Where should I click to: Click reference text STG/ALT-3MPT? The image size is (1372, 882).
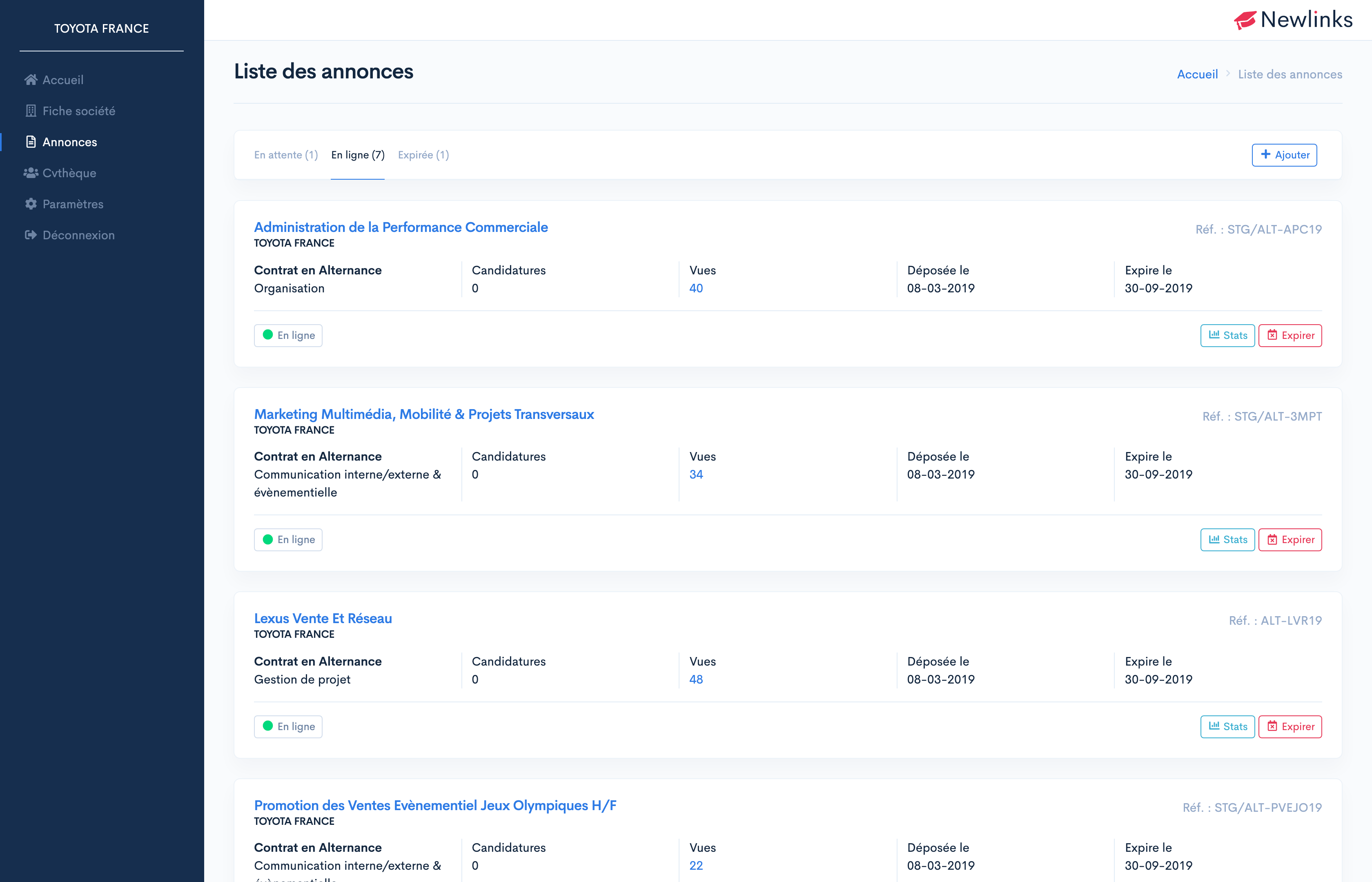tap(1278, 416)
